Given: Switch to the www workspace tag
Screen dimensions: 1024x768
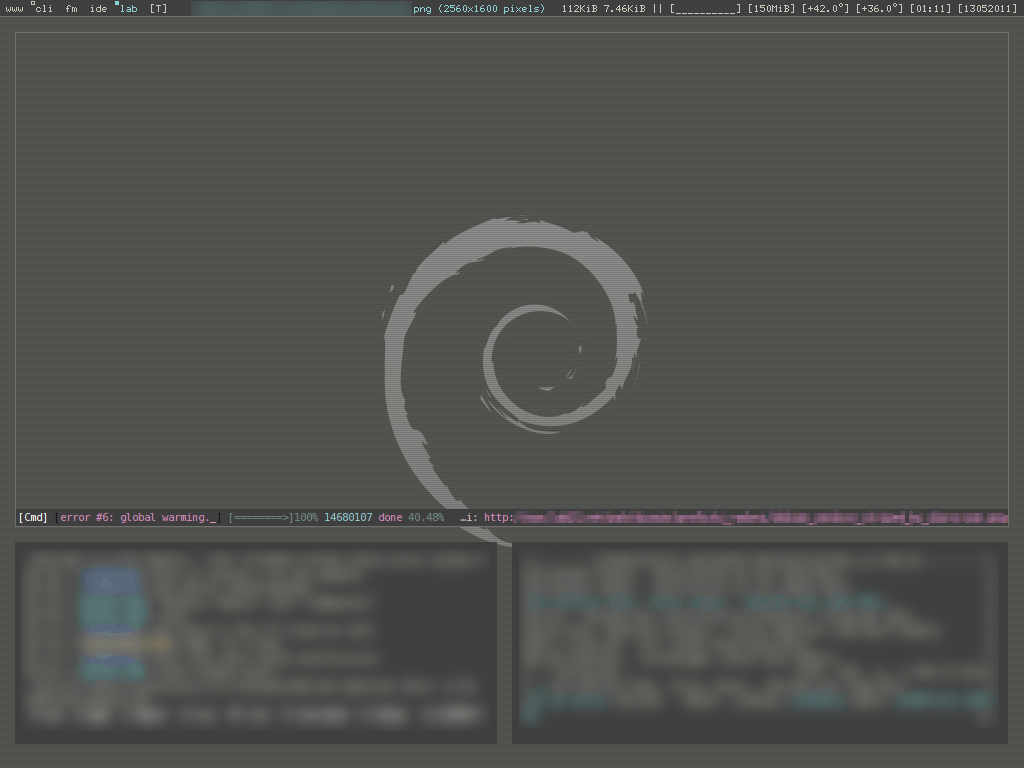Looking at the screenshot, I should click(13, 9).
